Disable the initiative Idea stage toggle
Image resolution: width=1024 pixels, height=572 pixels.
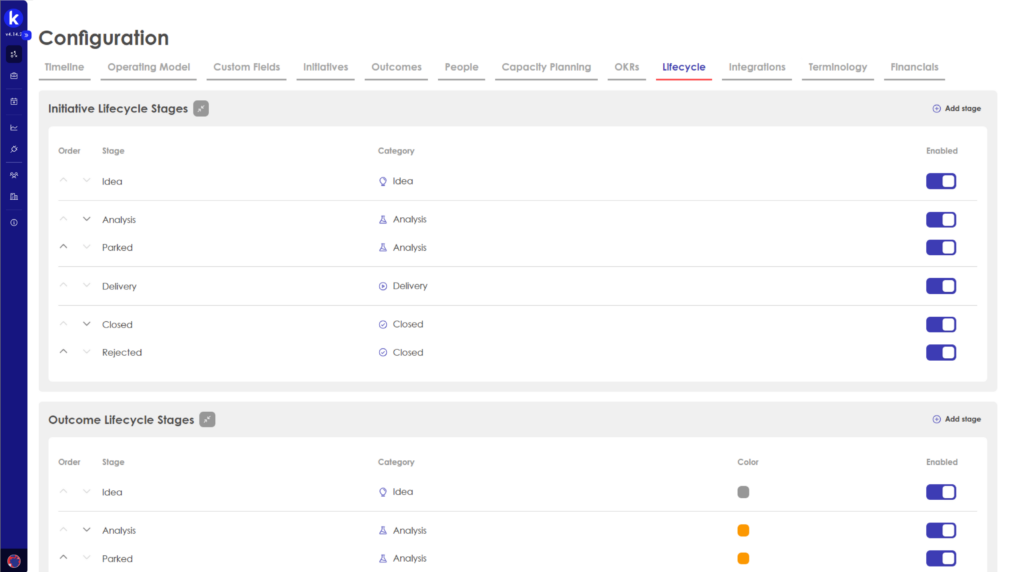click(940, 181)
